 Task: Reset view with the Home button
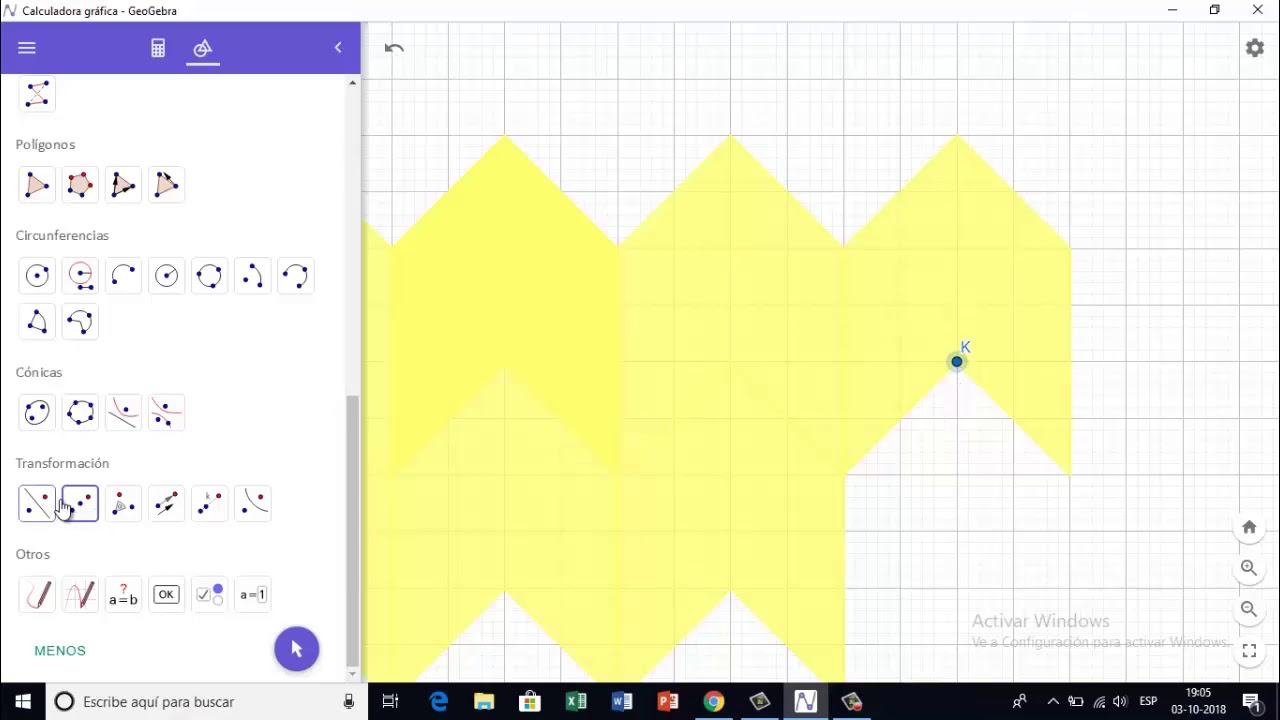pos(1249,527)
